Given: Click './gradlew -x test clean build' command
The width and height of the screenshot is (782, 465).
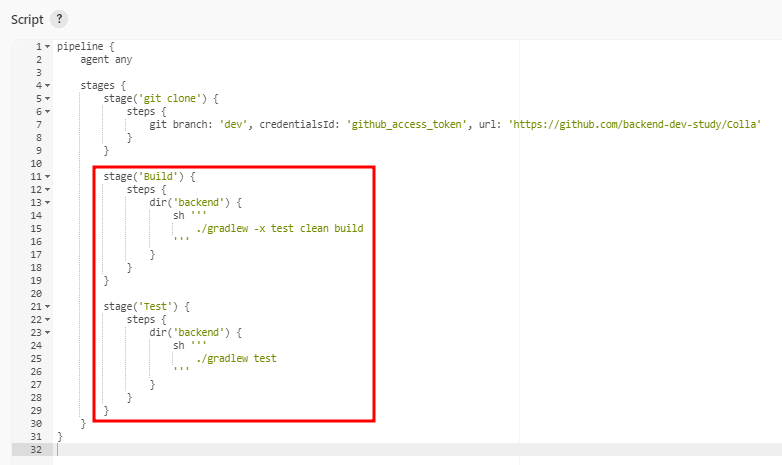Looking at the screenshot, I should pos(280,229).
